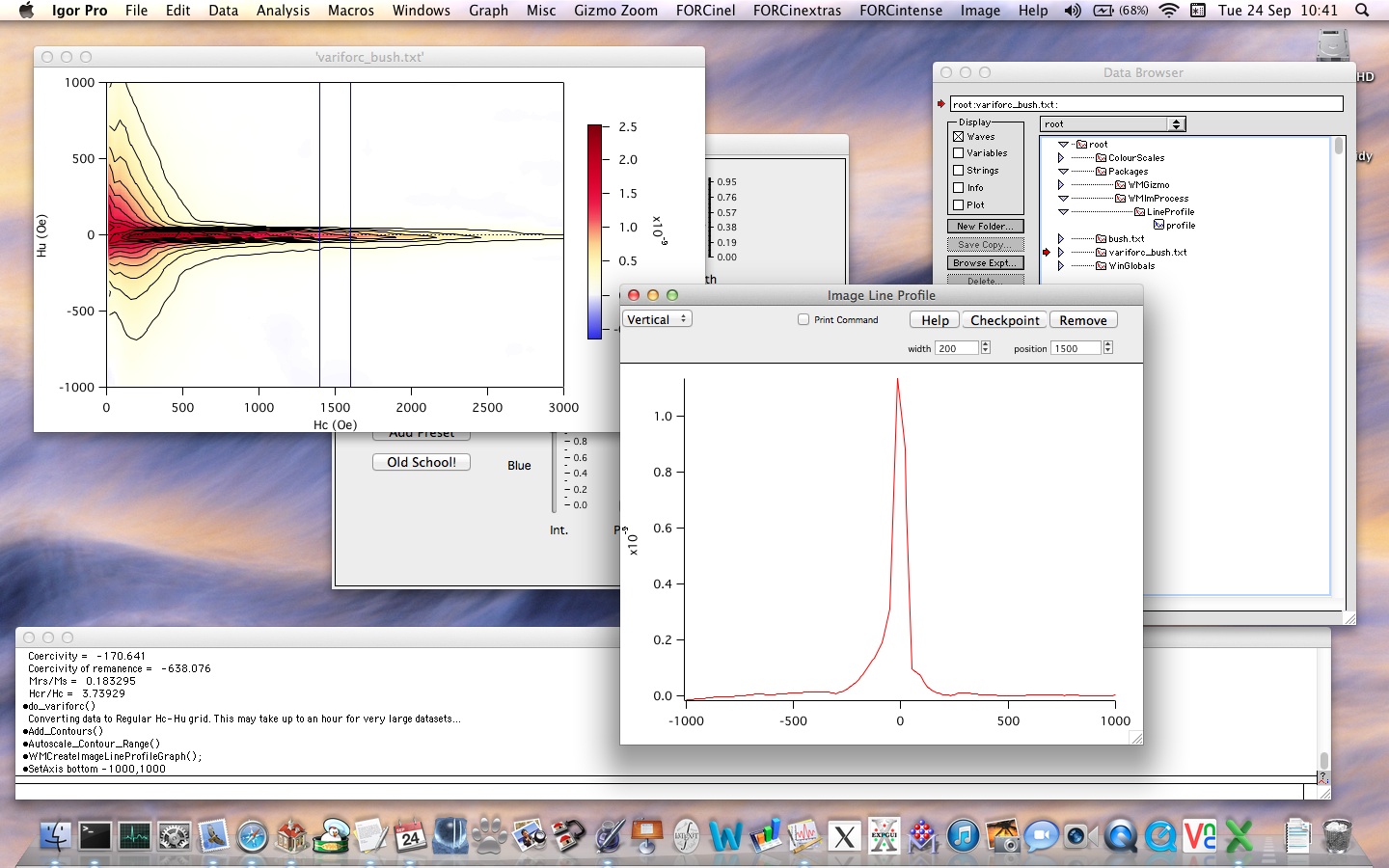The height and width of the screenshot is (868, 1389).
Task: Open the Vertical orientation dropdown
Action: pos(657,319)
